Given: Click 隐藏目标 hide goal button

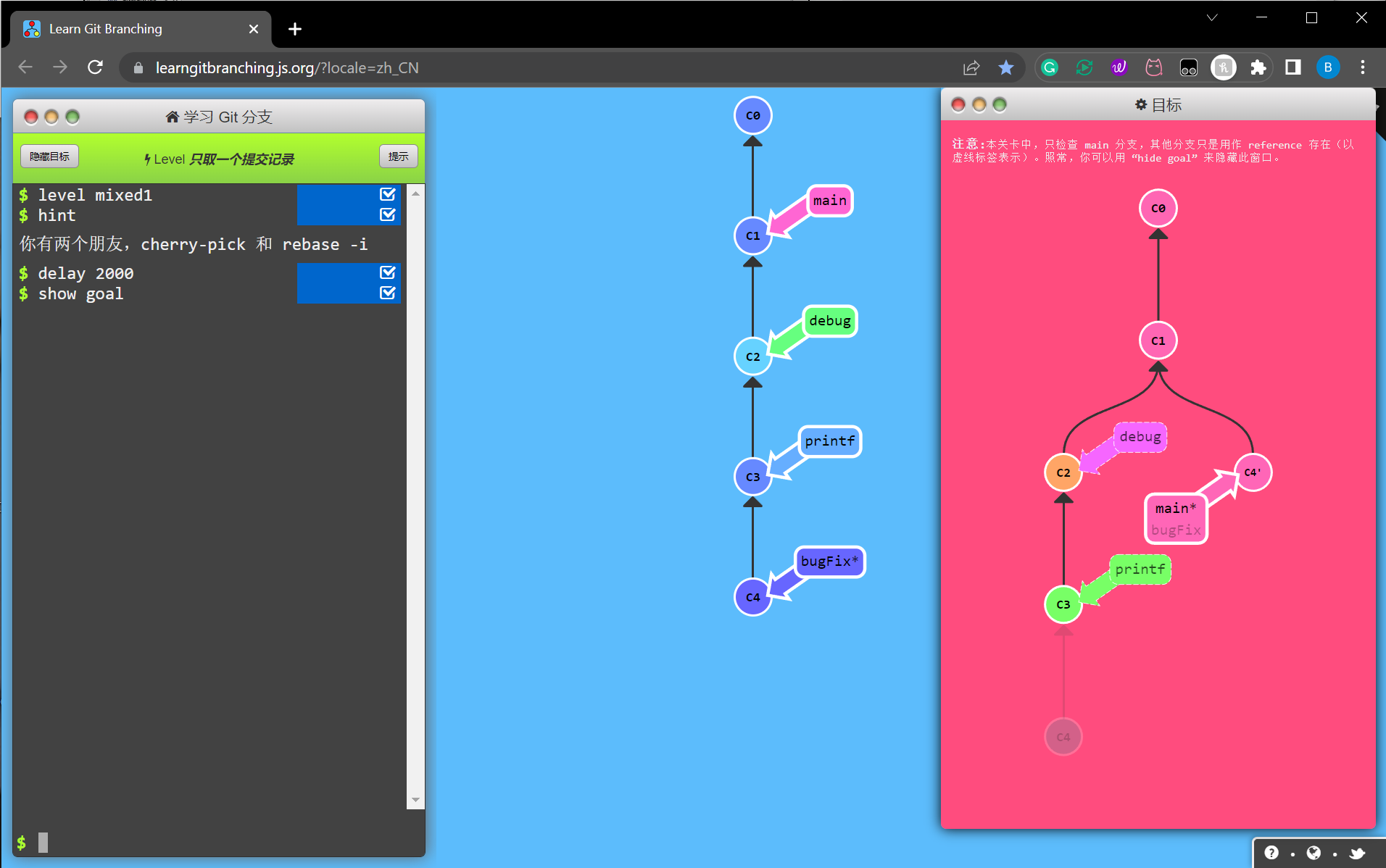Looking at the screenshot, I should (50, 157).
